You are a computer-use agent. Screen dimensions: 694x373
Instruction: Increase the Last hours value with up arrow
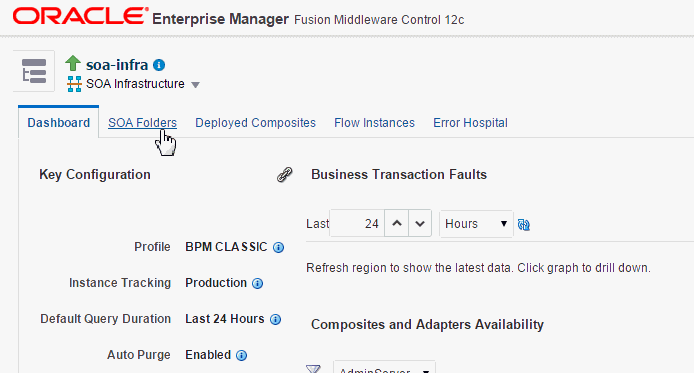click(397, 223)
